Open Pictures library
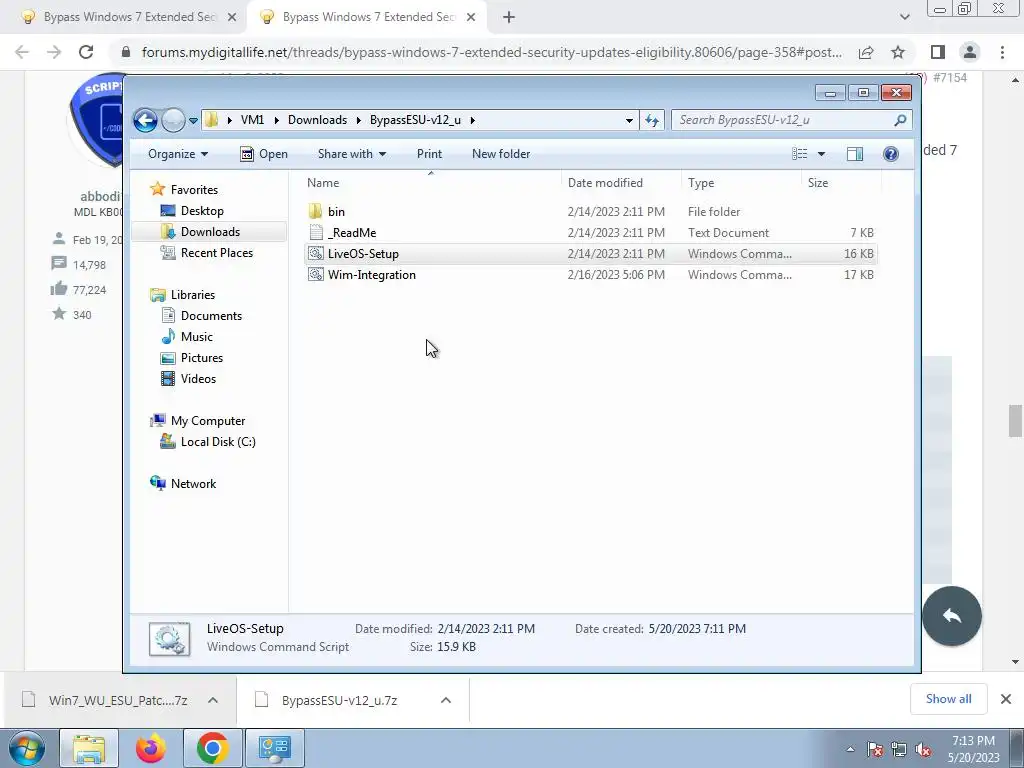 (x=191, y=358)
